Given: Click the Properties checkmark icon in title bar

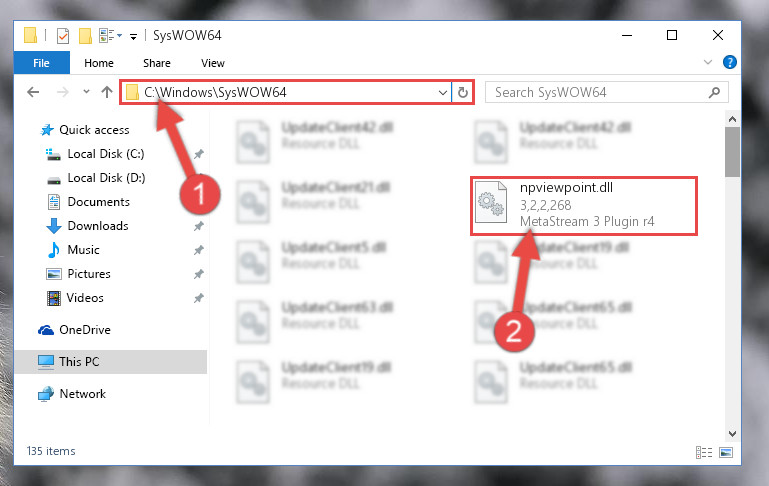Looking at the screenshot, I should (63, 36).
